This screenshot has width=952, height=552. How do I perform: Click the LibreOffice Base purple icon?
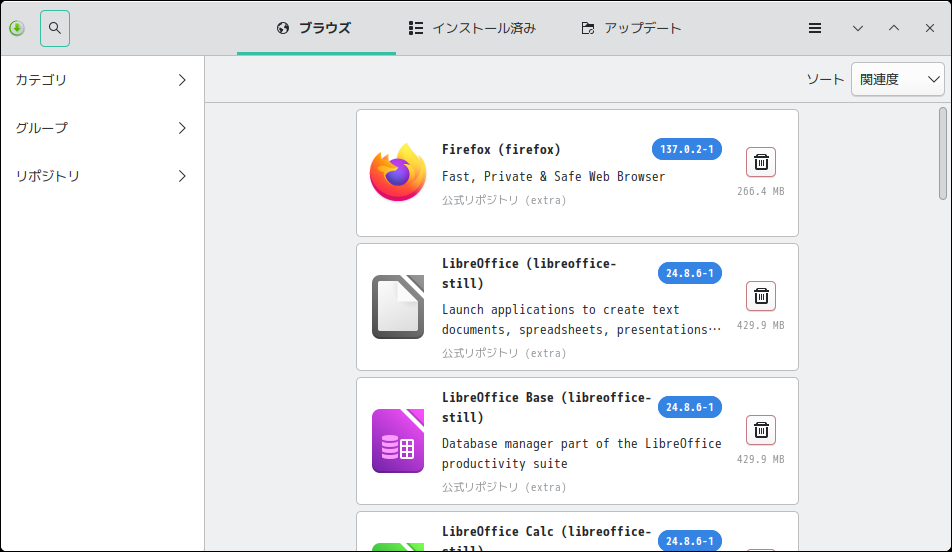398,441
